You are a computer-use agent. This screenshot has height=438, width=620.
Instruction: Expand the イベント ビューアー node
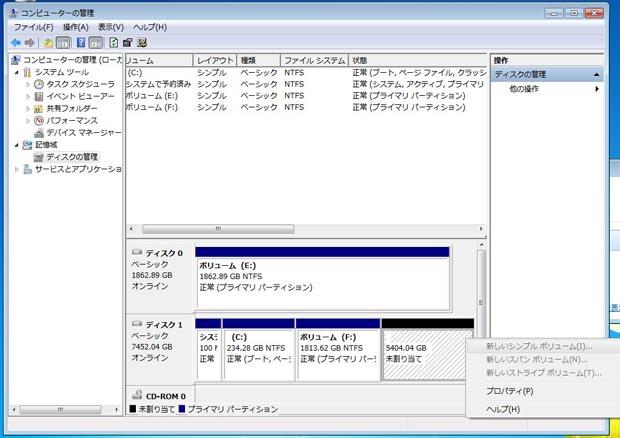coord(28,96)
